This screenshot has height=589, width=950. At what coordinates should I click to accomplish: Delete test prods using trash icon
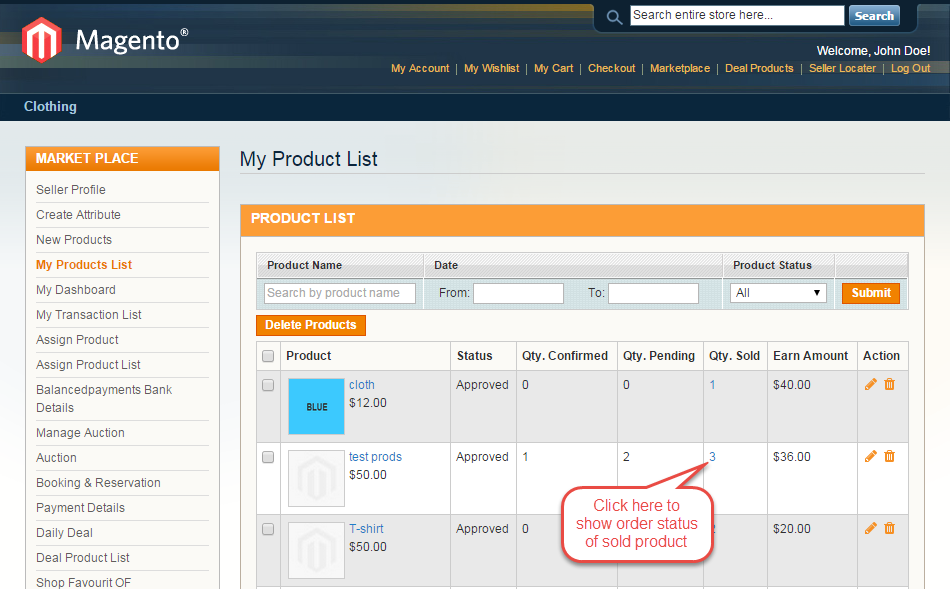click(x=889, y=457)
